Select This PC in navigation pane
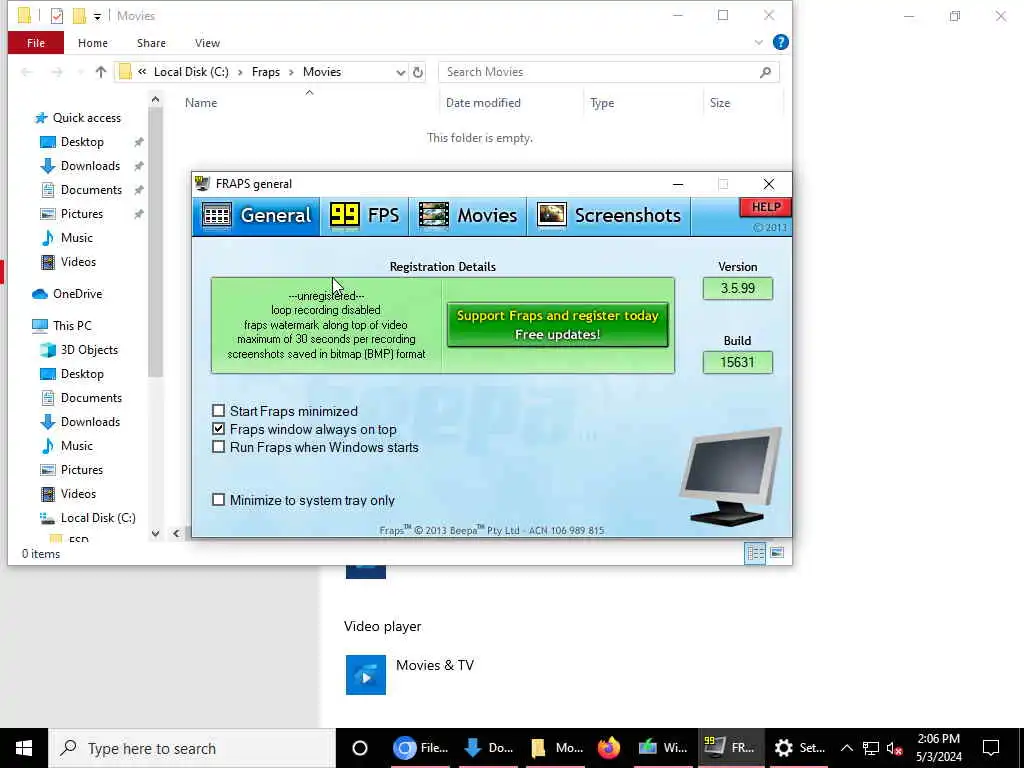The image size is (1024, 768). point(72,325)
